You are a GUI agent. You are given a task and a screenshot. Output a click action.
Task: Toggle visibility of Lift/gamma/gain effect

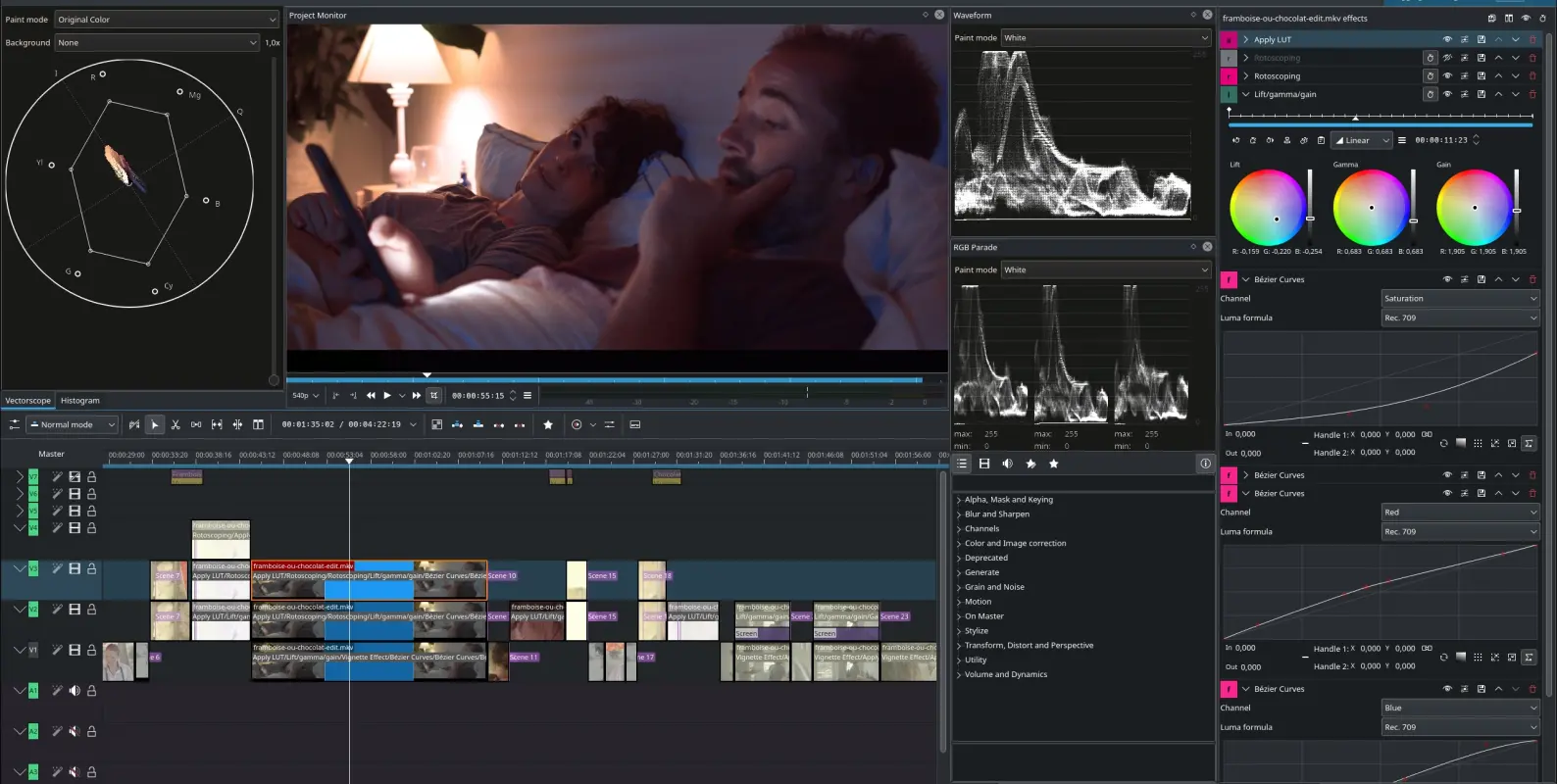coord(1447,94)
